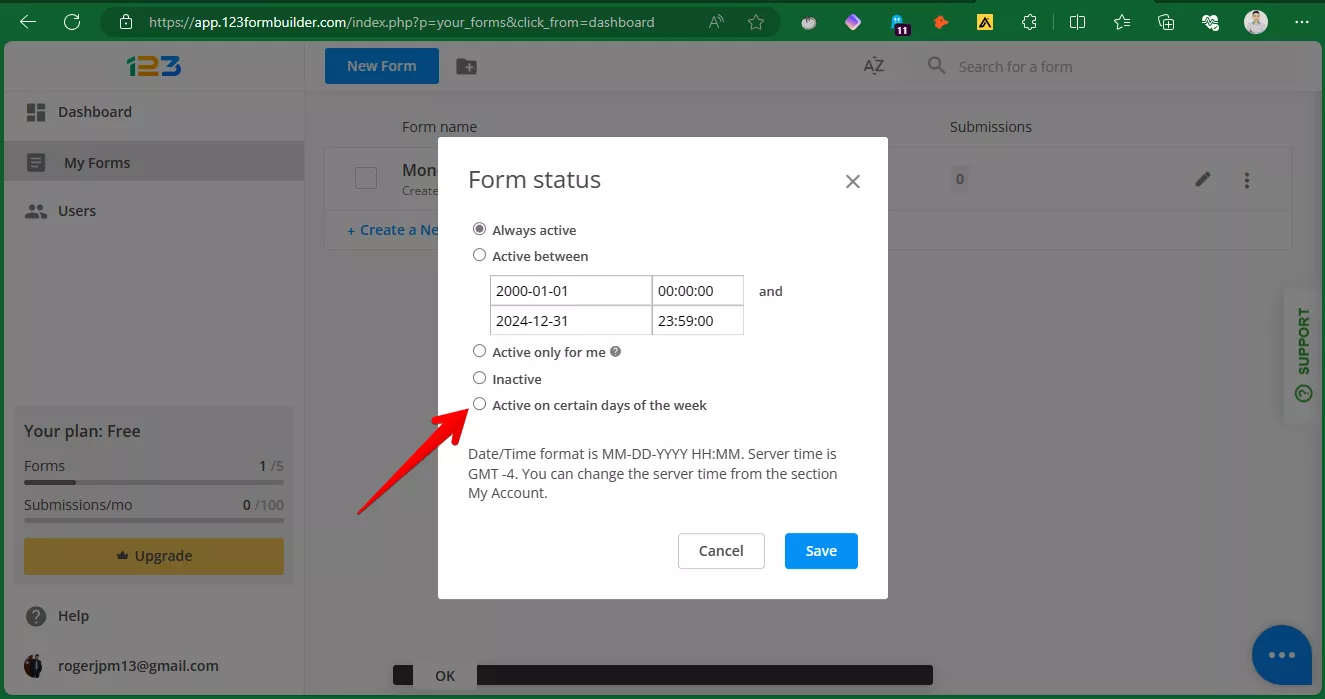Viewport: 1325px width, 699px height.
Task: Choose the Inactive radio button
Action: (x=480, y=379)
